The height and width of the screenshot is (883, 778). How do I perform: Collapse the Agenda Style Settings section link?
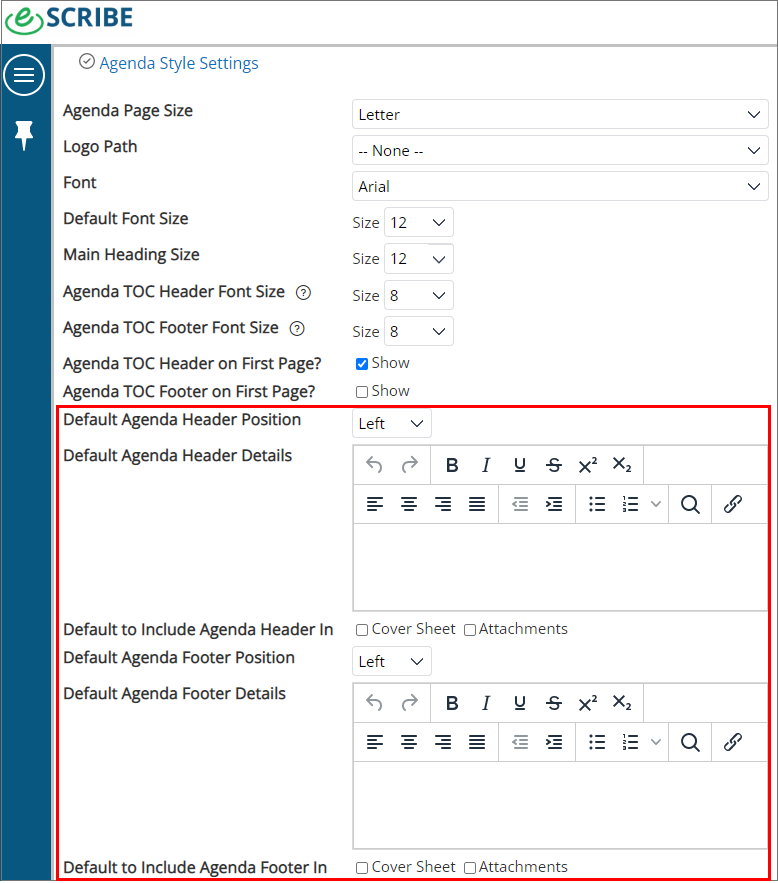(179, 63)
